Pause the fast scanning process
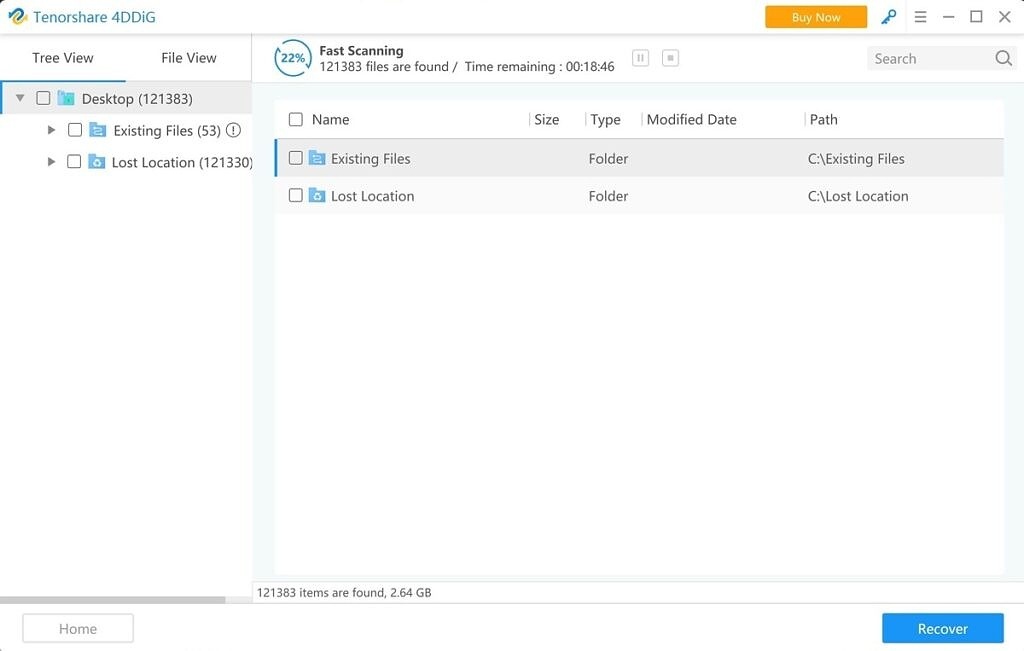The image size is (1024, 651). (640, 58)
